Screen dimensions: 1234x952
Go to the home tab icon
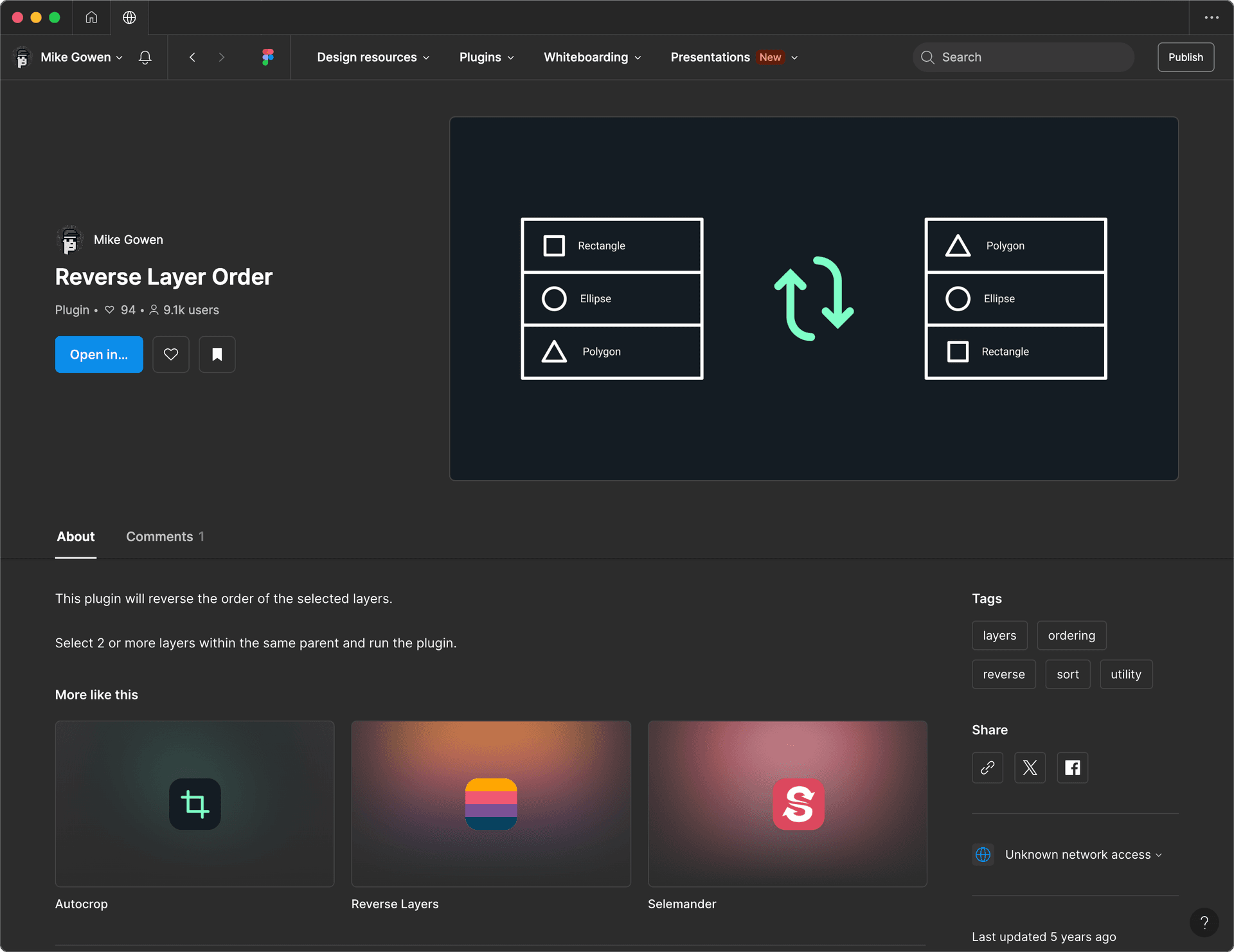(x=91, y=17)
